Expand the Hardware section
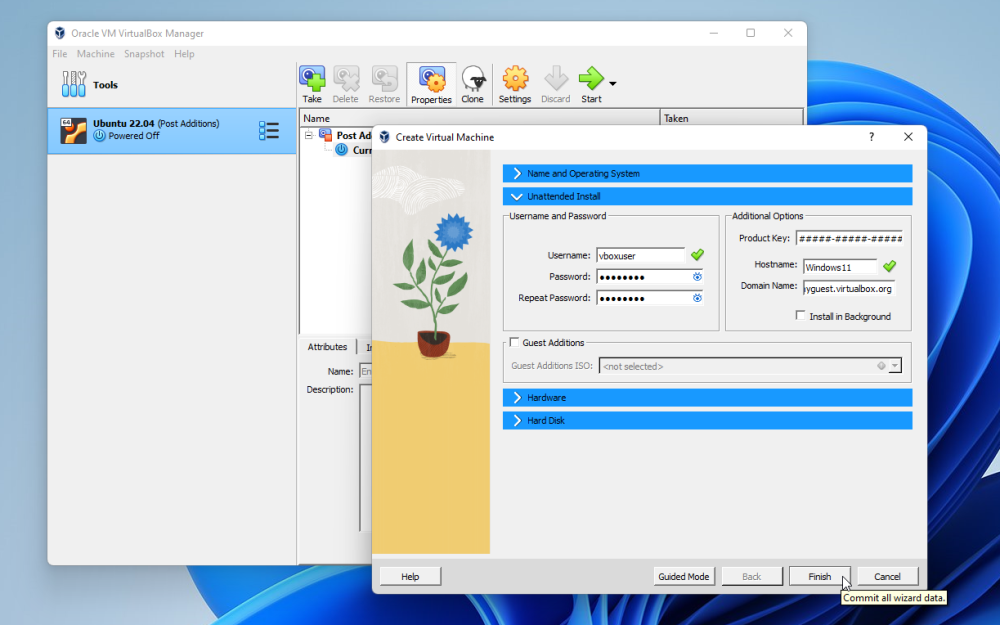 coord(517,398)
